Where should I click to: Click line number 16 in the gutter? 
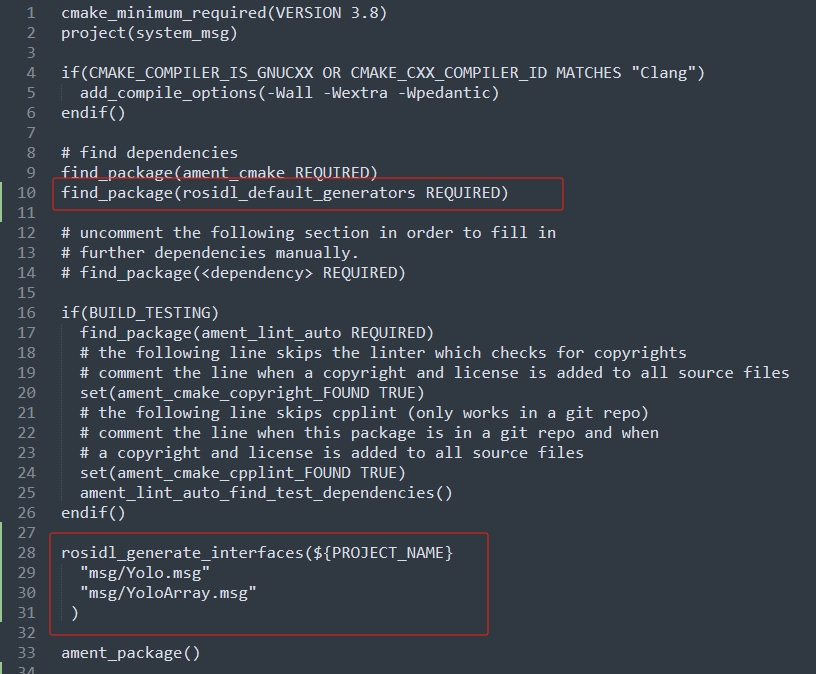[x=27, y=312]
